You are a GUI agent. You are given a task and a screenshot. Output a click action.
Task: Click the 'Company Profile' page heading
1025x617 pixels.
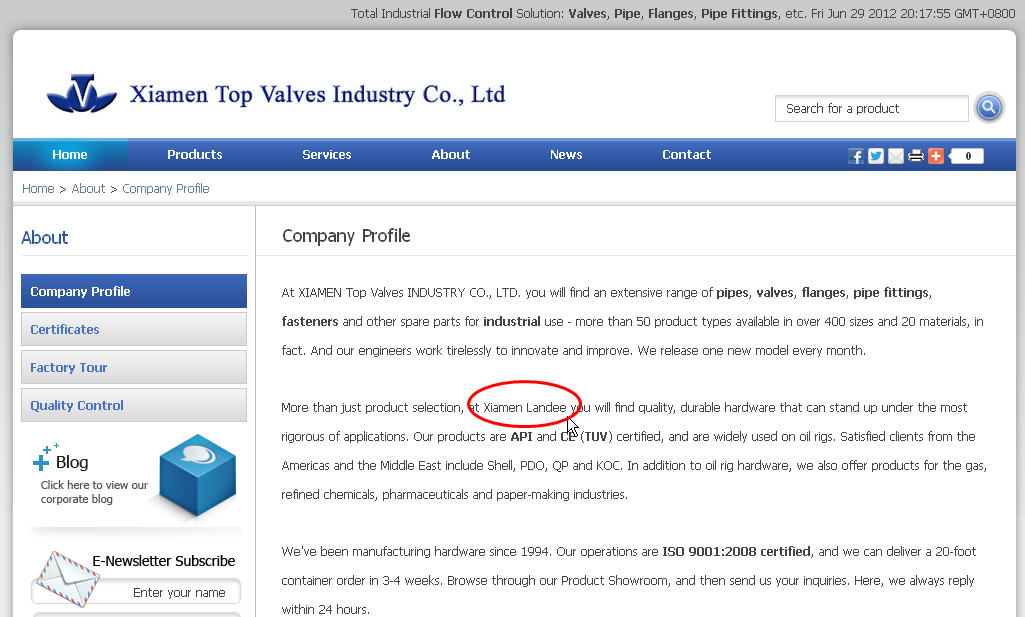pos(346,236)
